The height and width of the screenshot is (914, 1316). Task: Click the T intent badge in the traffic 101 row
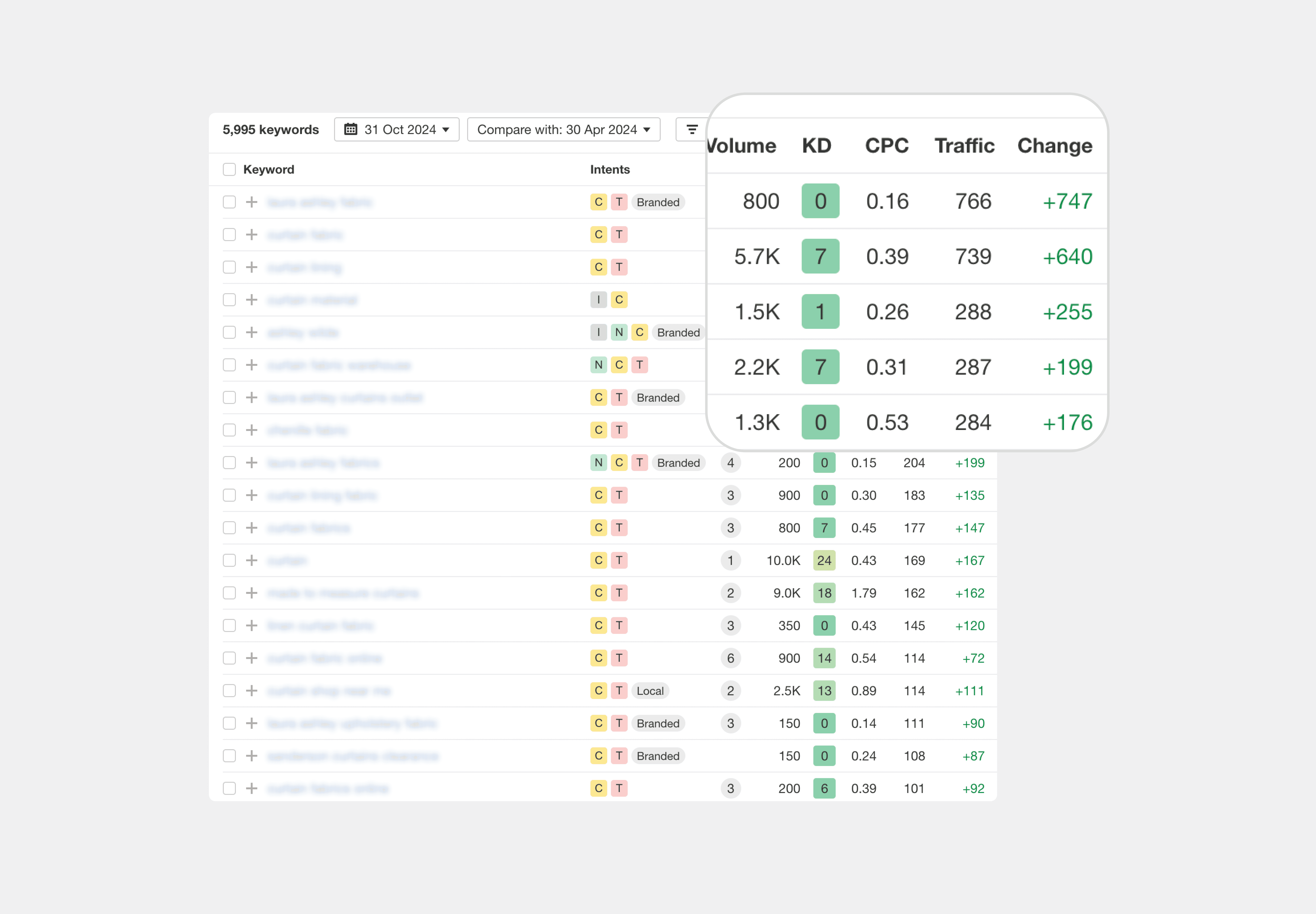click(x=619, y=789)
